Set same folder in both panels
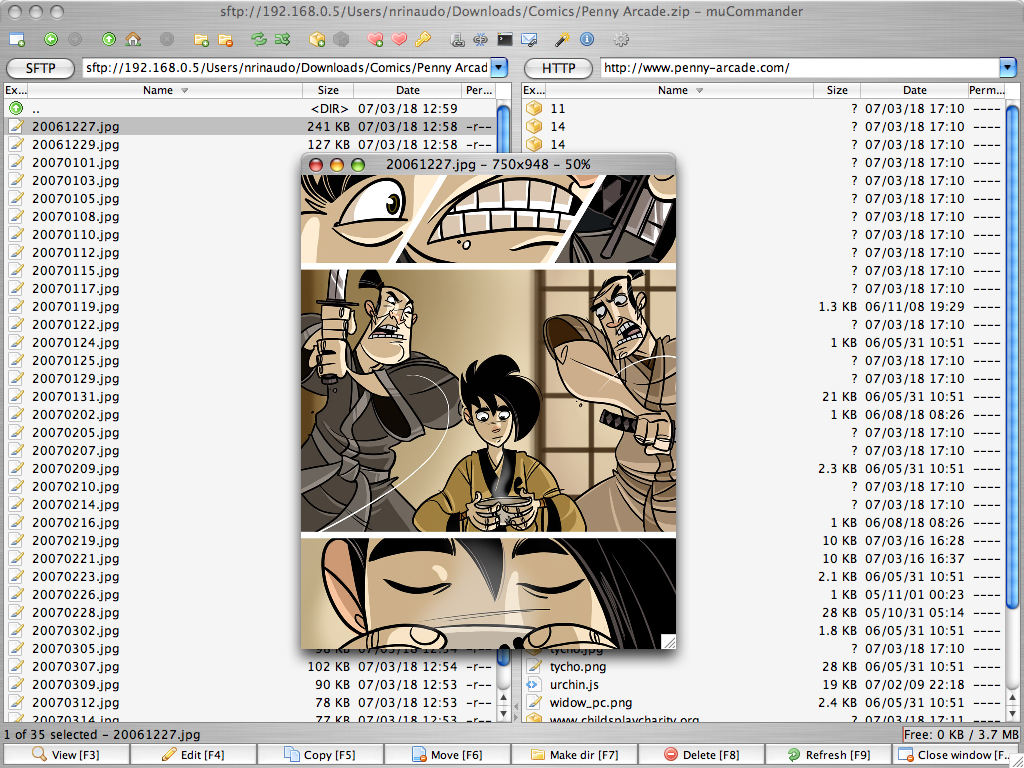Viewport: 1024px width, 768px height. [283, 40]
